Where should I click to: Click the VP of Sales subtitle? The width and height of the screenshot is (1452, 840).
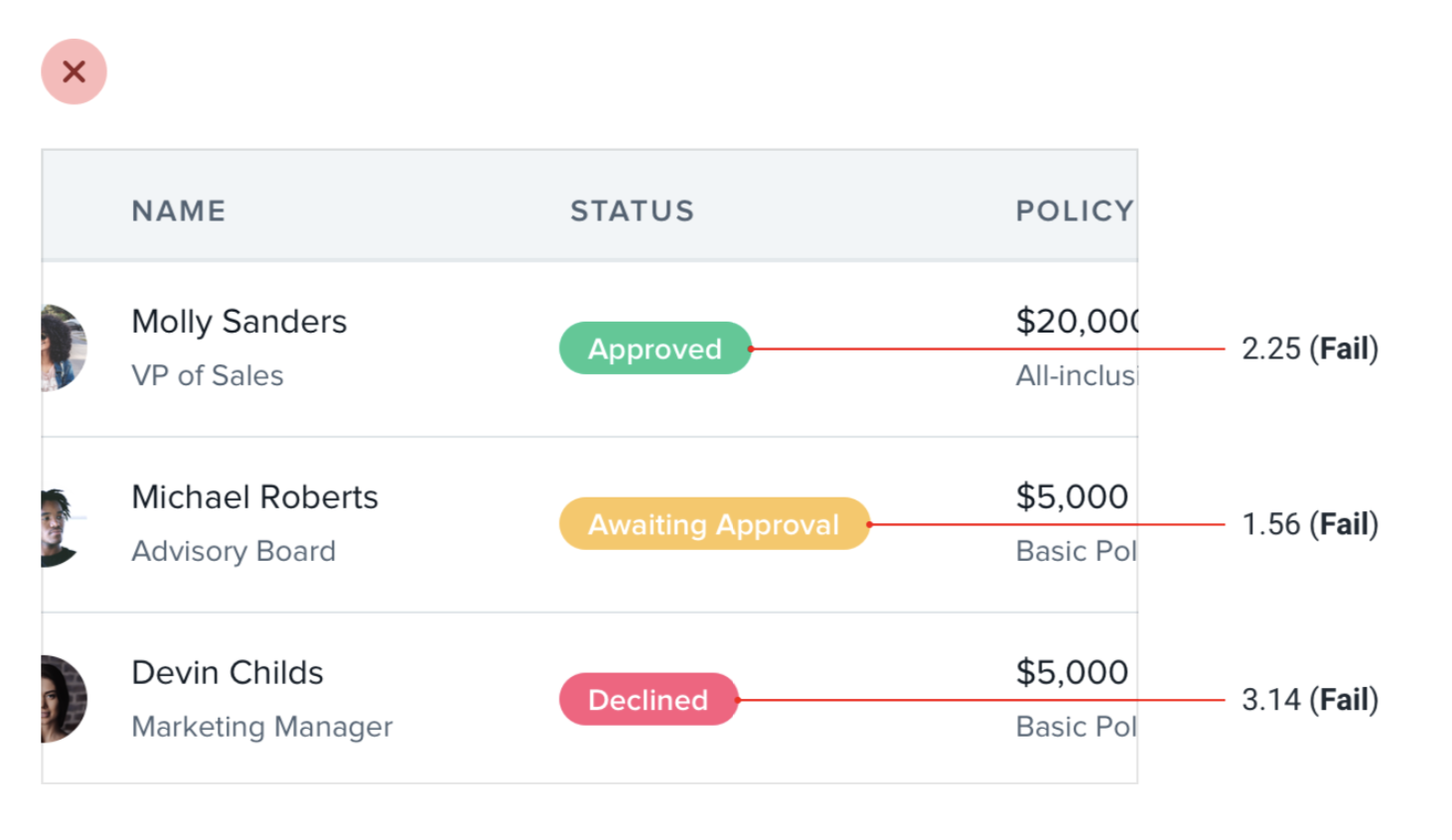pos(208,375)
